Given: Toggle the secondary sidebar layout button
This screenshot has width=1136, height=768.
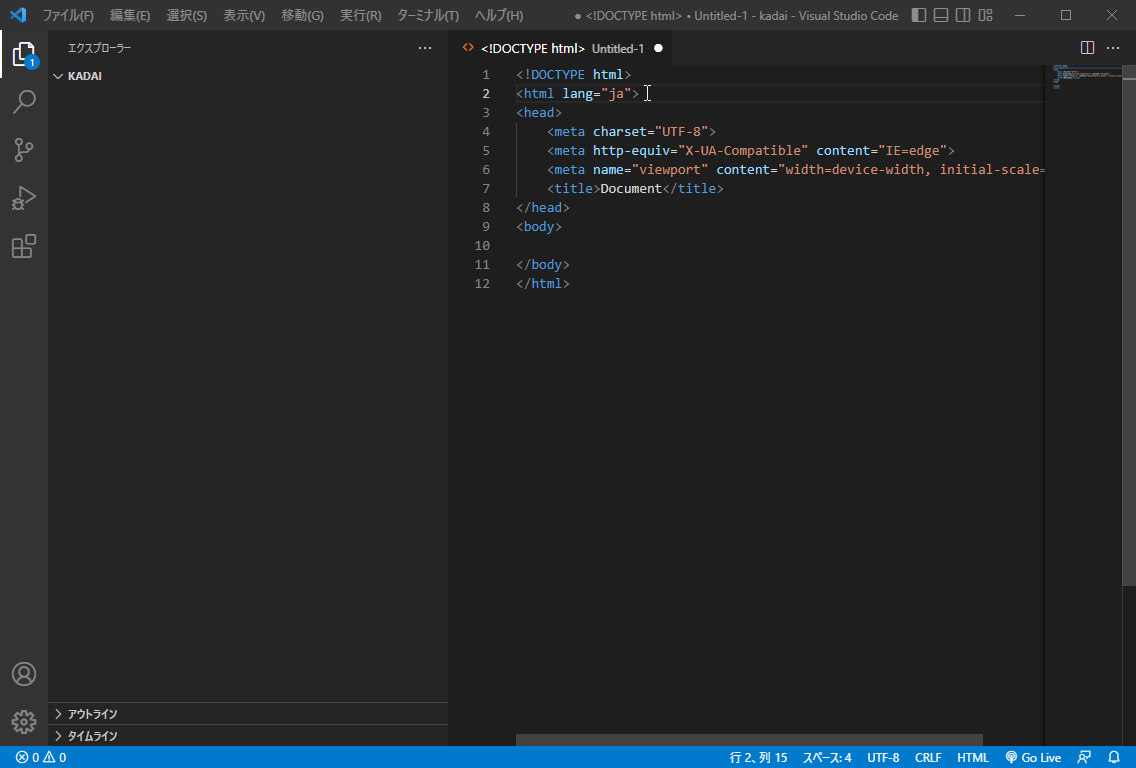Looking at the screenshot, I should click(x=963, y=15).
